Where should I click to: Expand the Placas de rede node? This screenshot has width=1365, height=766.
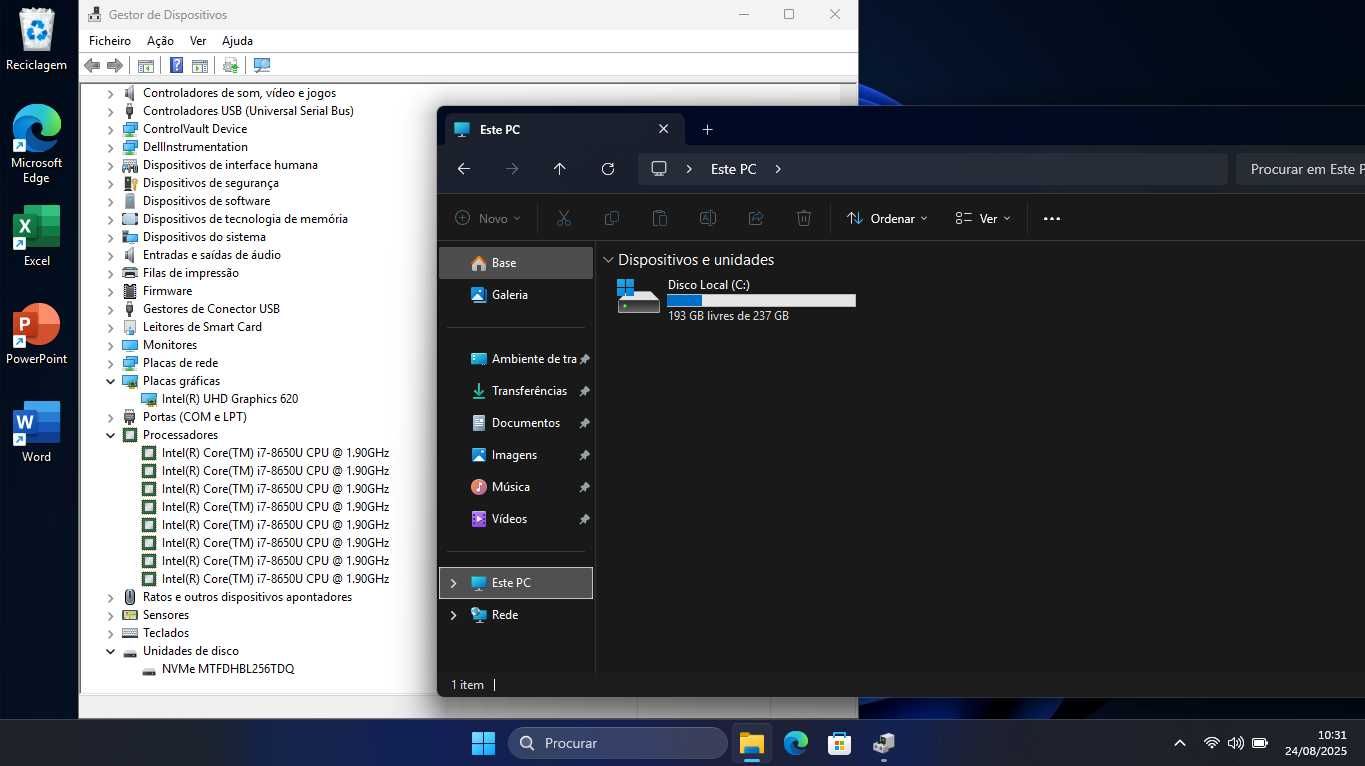pos(111,363)
